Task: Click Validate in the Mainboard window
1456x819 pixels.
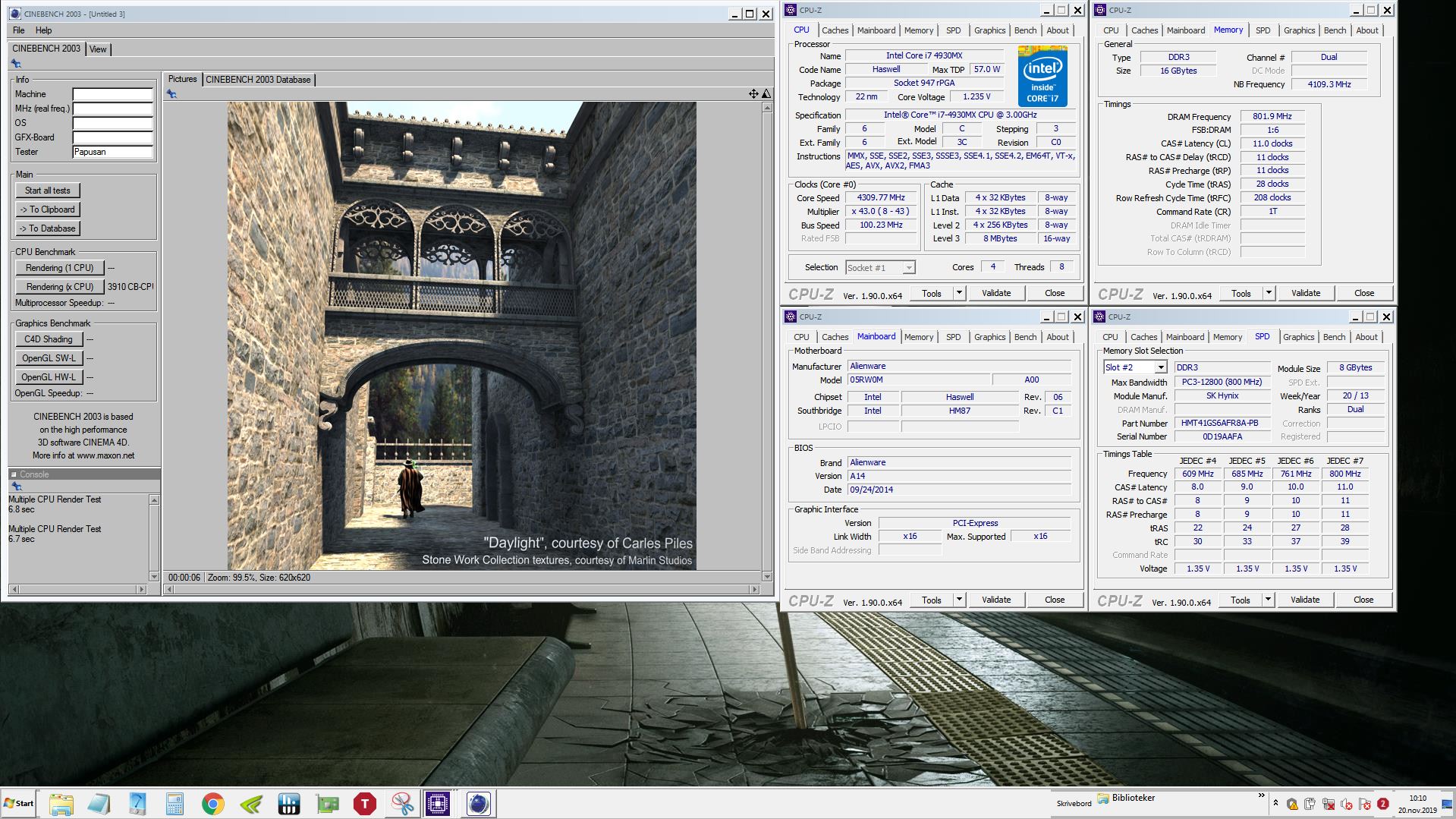Action: pyautogui.click(x=995, y=600)
